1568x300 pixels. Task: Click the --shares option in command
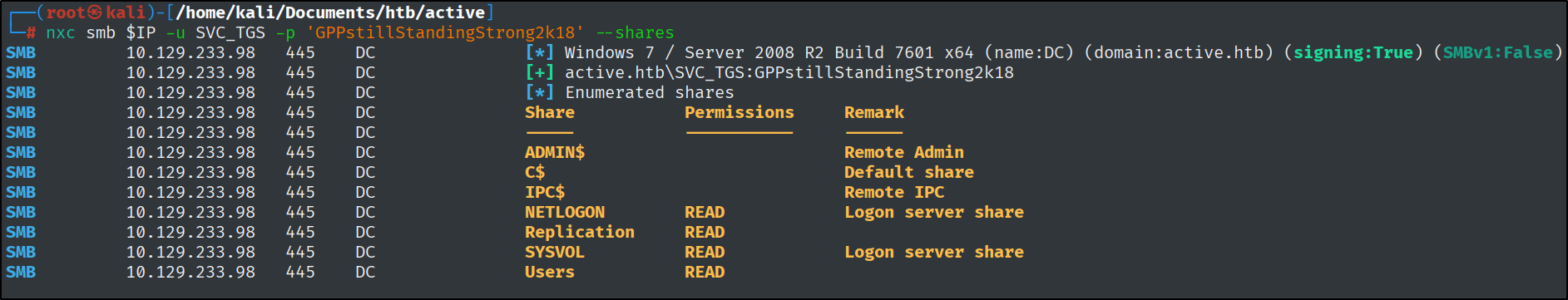tap(636, 32)
